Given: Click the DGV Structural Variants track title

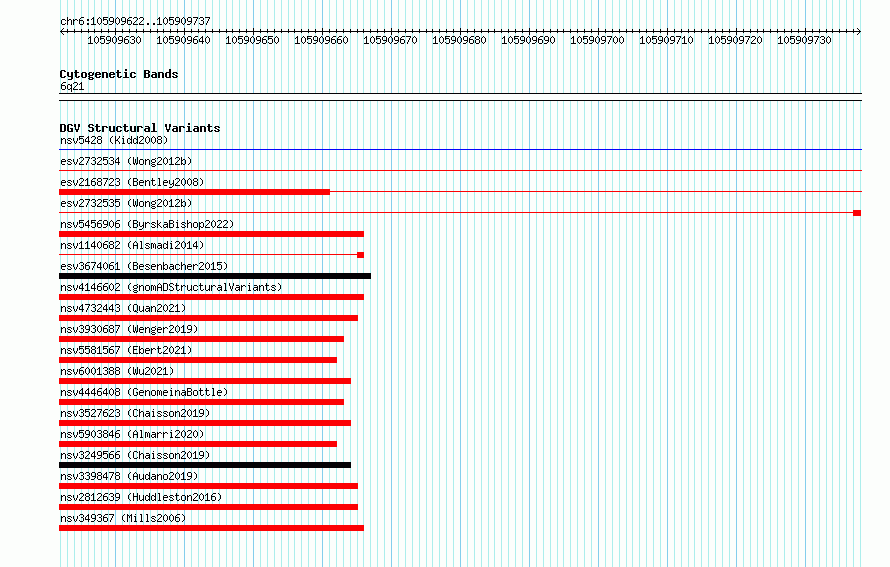Looking at the screenshot, I should [140, 128].
